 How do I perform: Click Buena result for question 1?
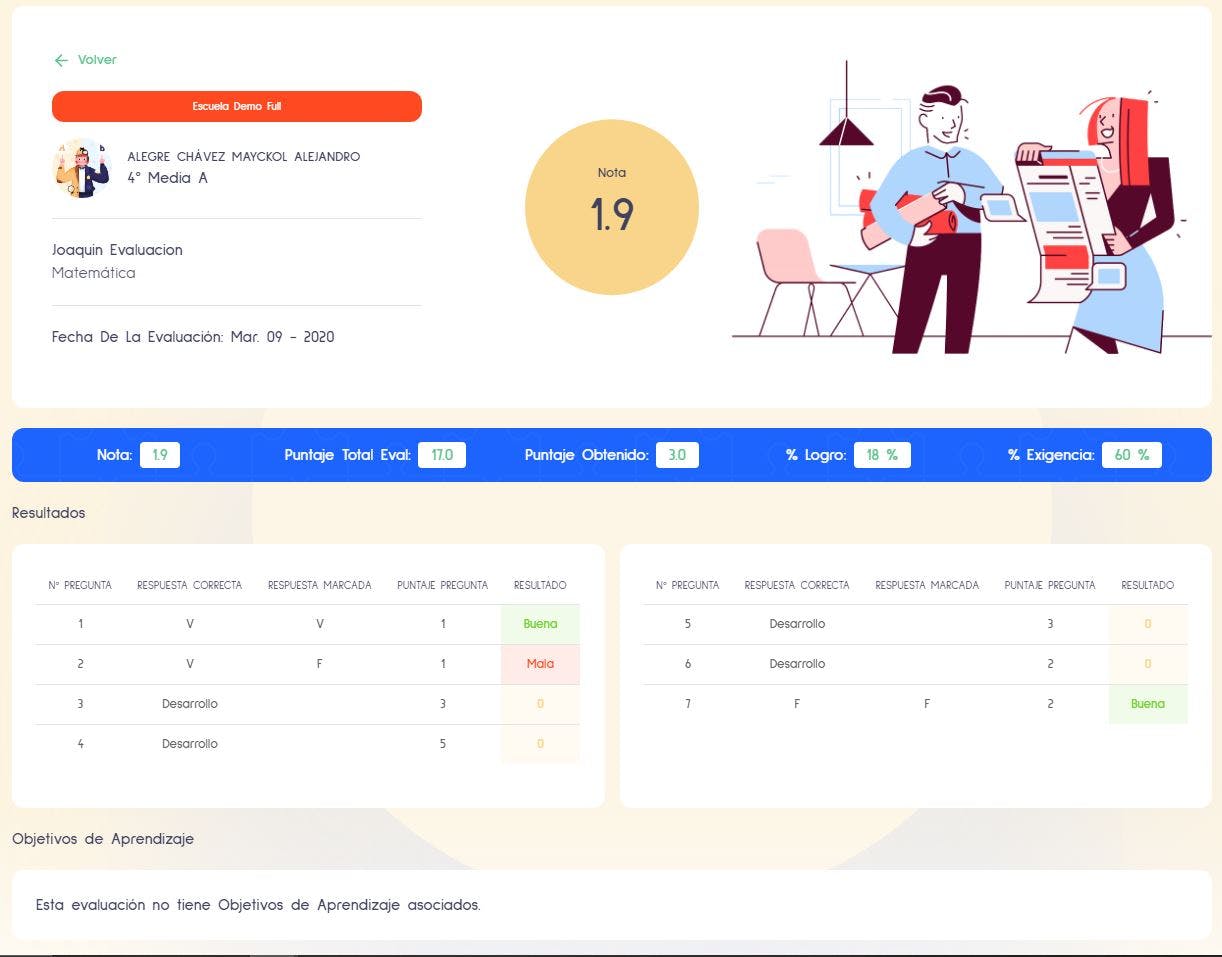coord(540,624)
